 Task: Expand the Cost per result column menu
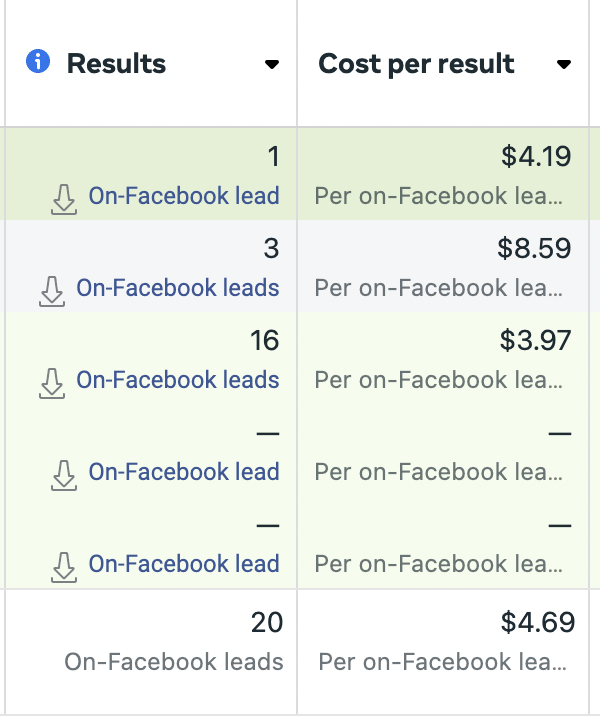coord(564,65)
